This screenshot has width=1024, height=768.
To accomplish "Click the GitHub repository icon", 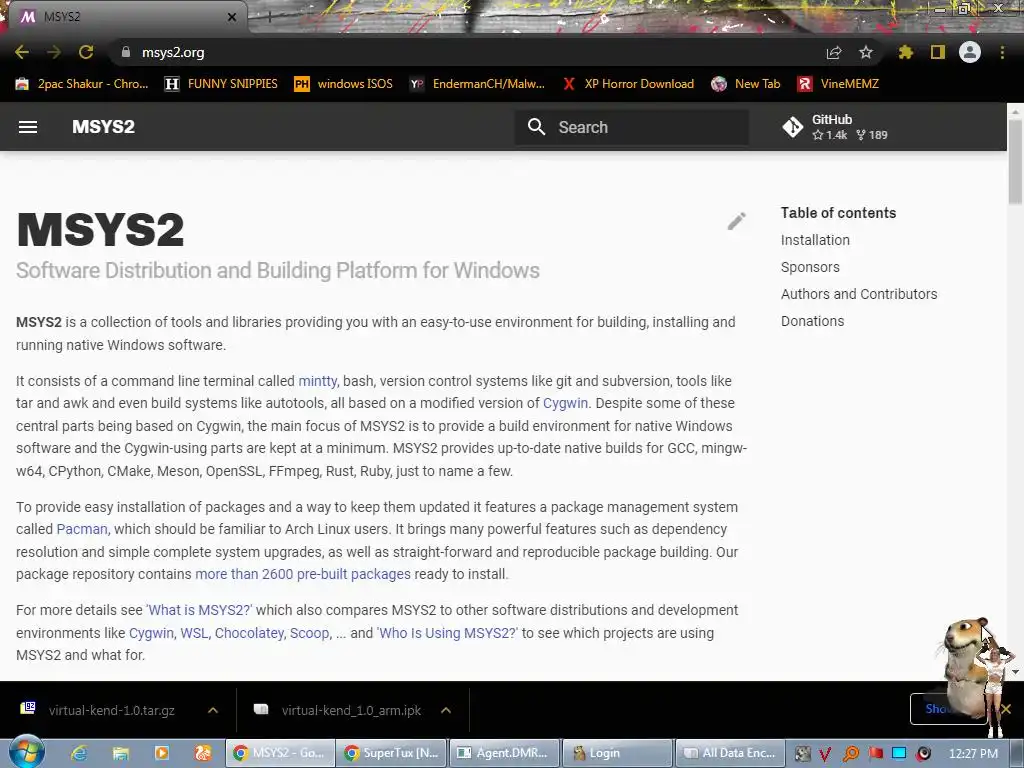I will coord(793,127).
